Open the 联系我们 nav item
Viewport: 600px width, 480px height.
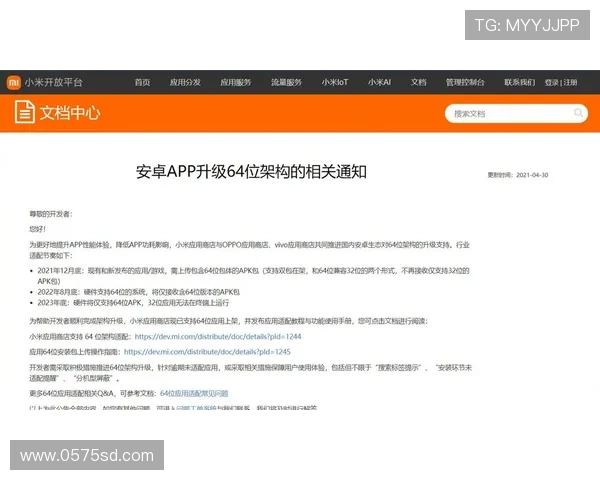pyautogui.click(x=519, y=82)
